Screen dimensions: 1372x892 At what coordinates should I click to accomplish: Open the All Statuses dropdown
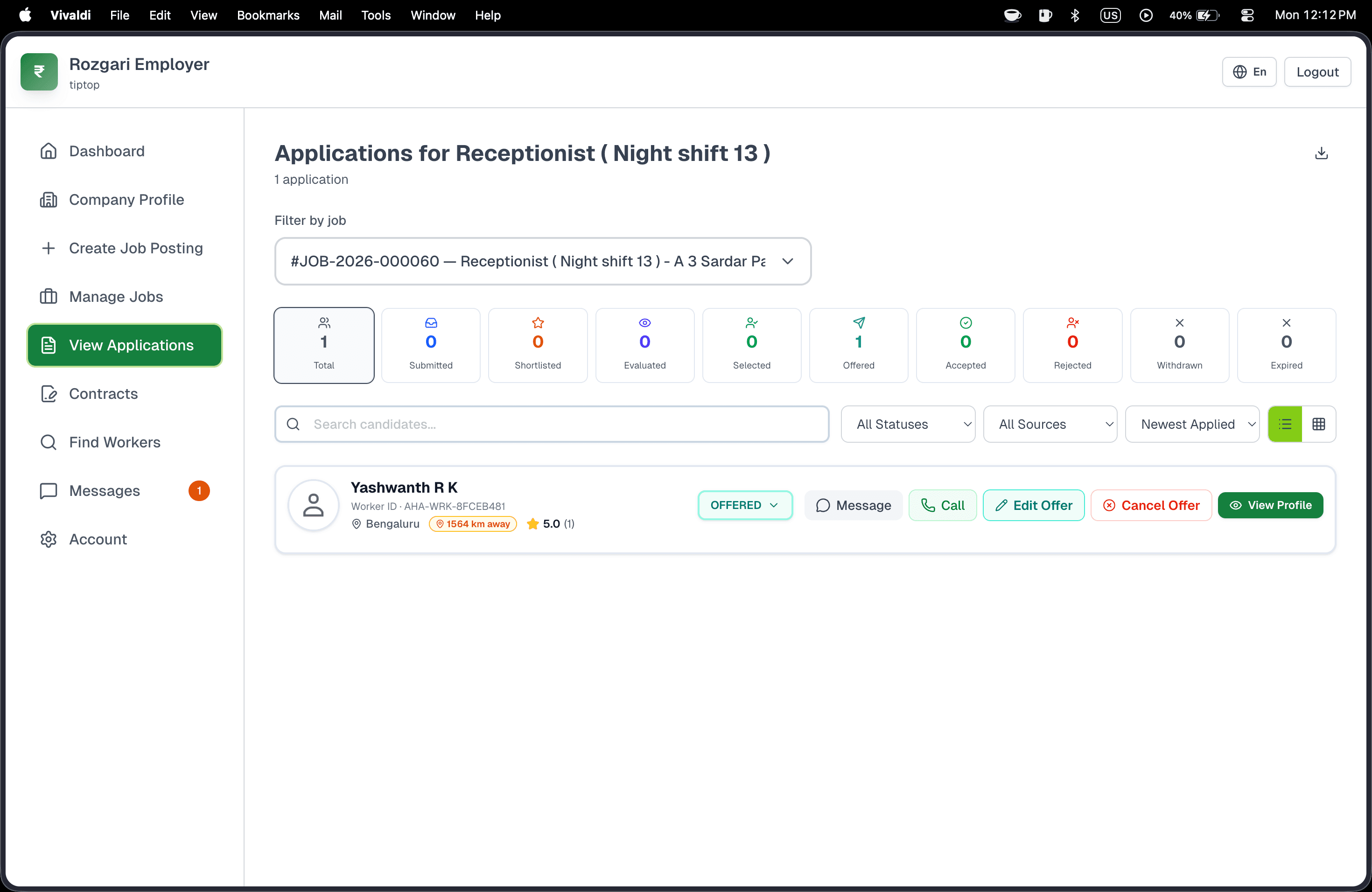click(908, 424)
